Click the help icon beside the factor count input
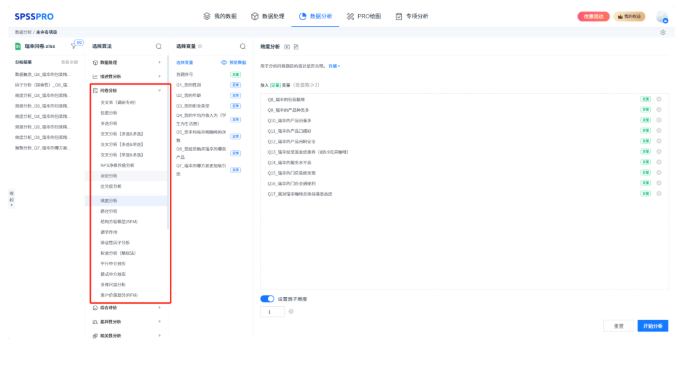The height and width of the screenshot is (391, 691). click(x=291, y=312)
